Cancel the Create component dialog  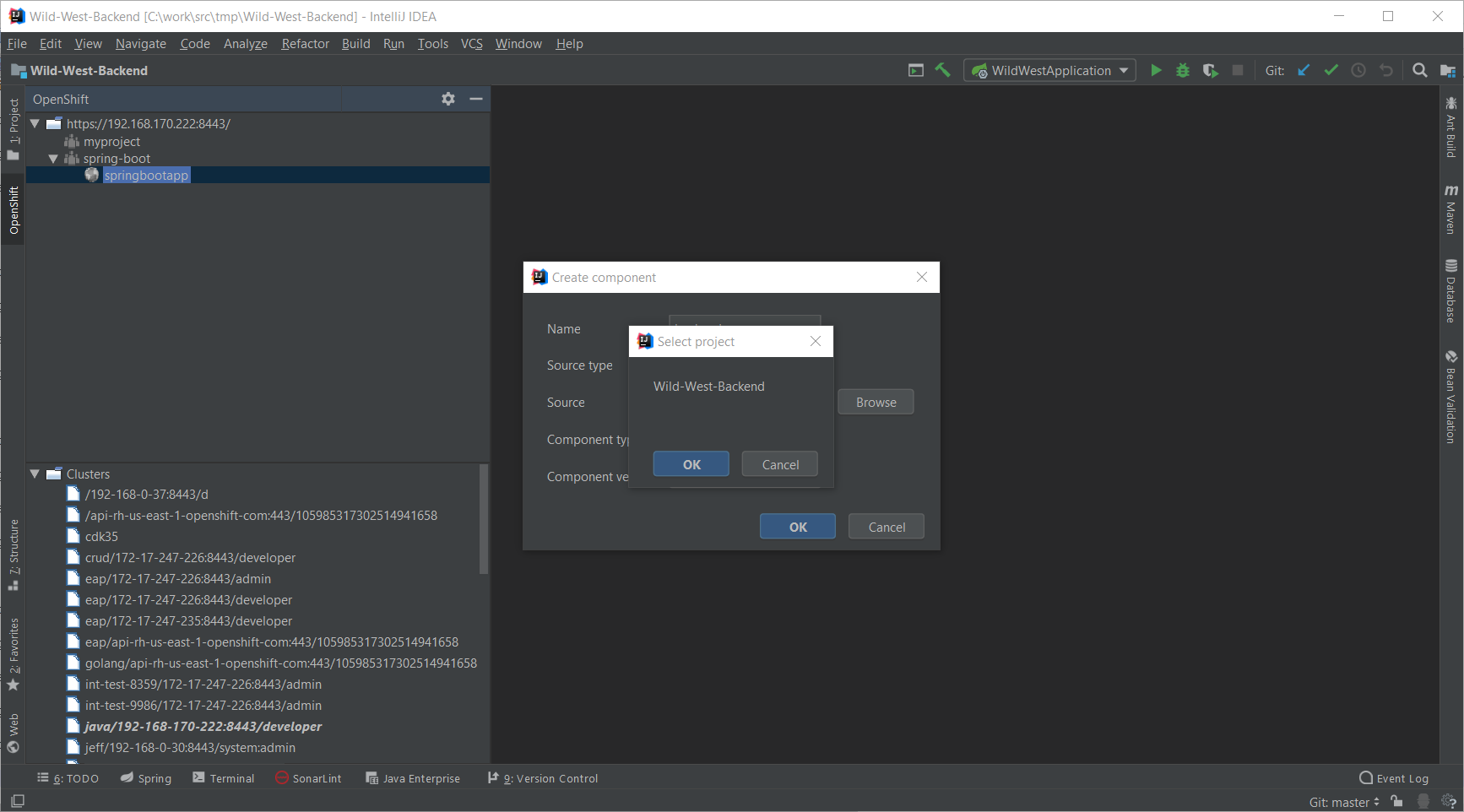click(887, 527)
